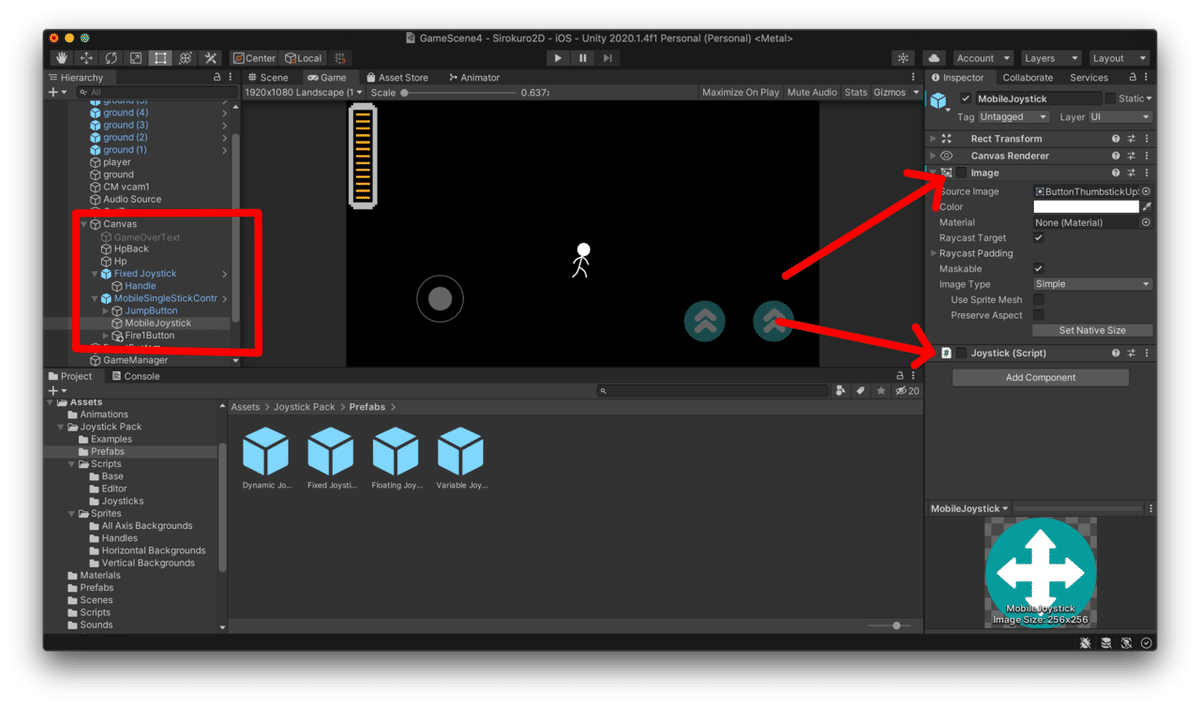
Task: Pause the game
Action: point(583,58)
